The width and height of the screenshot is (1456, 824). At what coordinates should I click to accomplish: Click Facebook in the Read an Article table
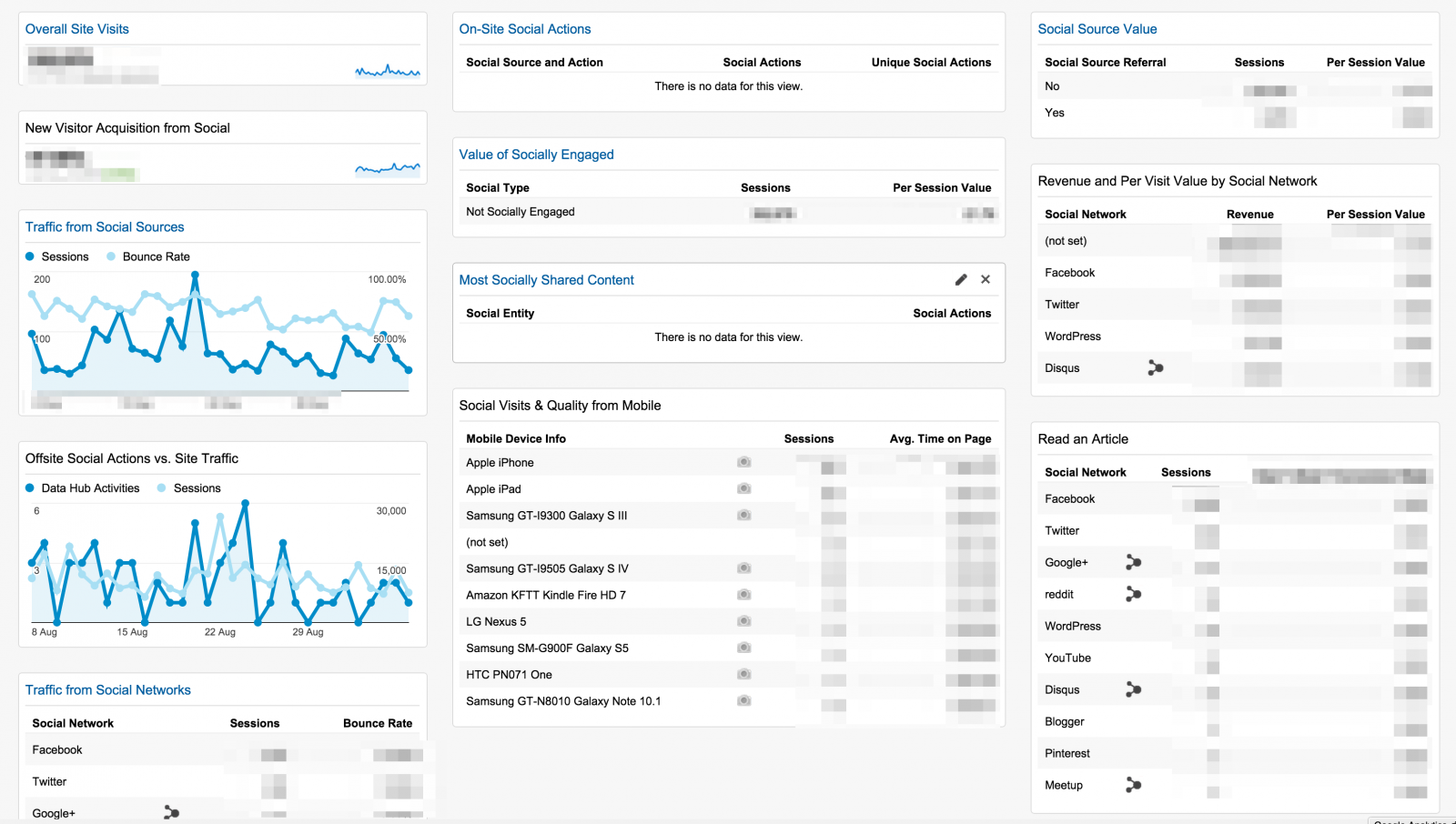tap(1070, 499)
